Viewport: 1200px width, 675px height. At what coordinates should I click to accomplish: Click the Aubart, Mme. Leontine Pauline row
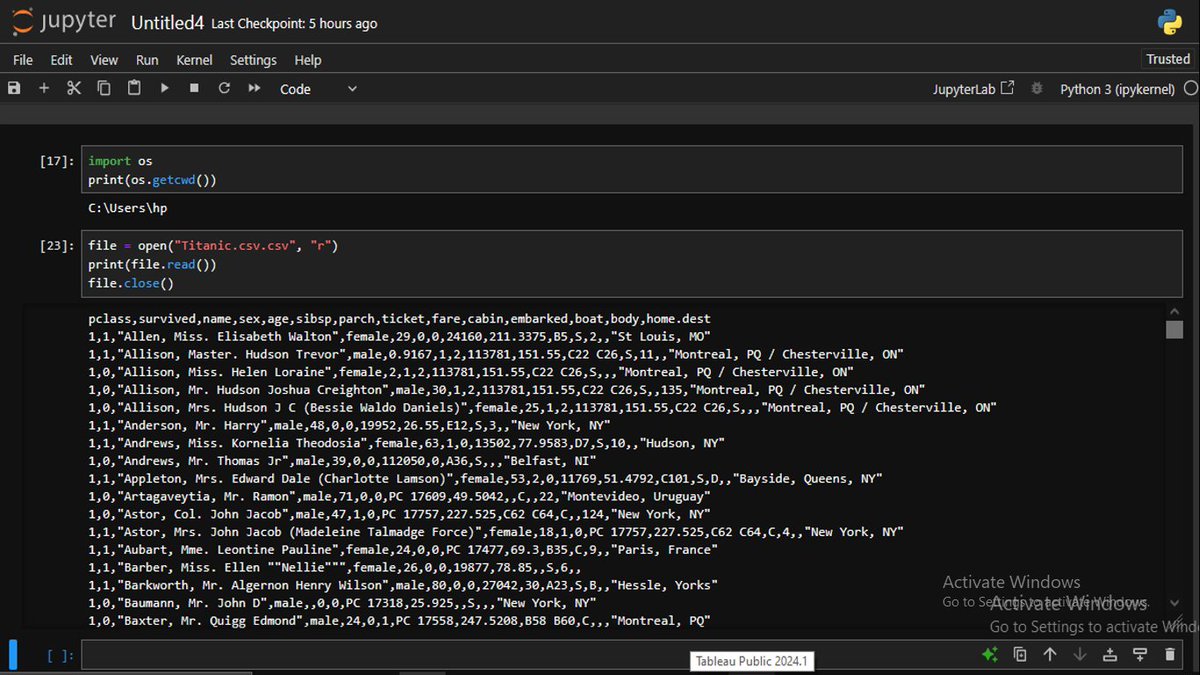coord(403,549)
